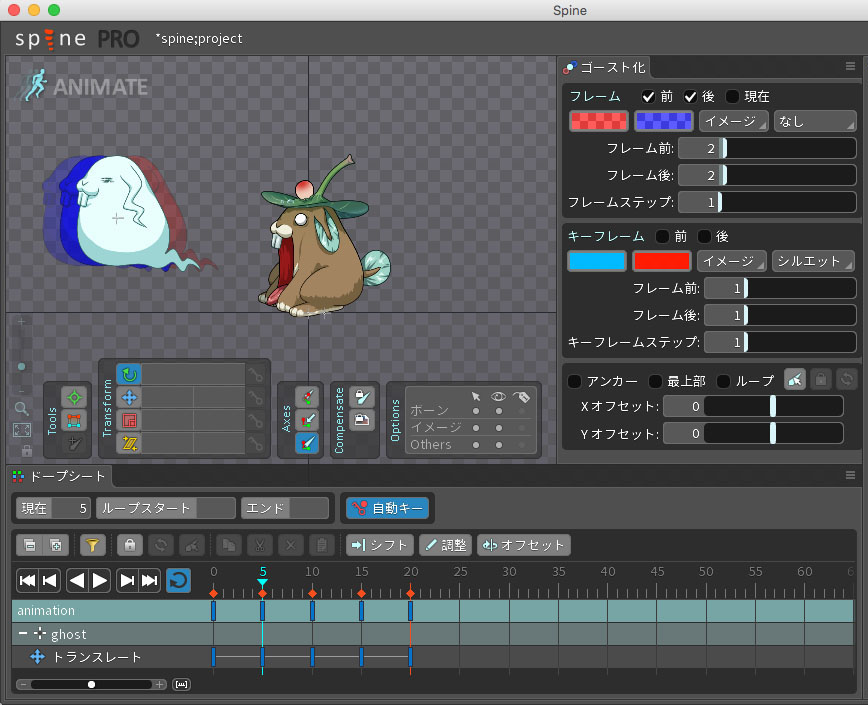Screen dimensions: 868x705
Task: Toggle Image compensation icon
Action: (x=362, y=421)
